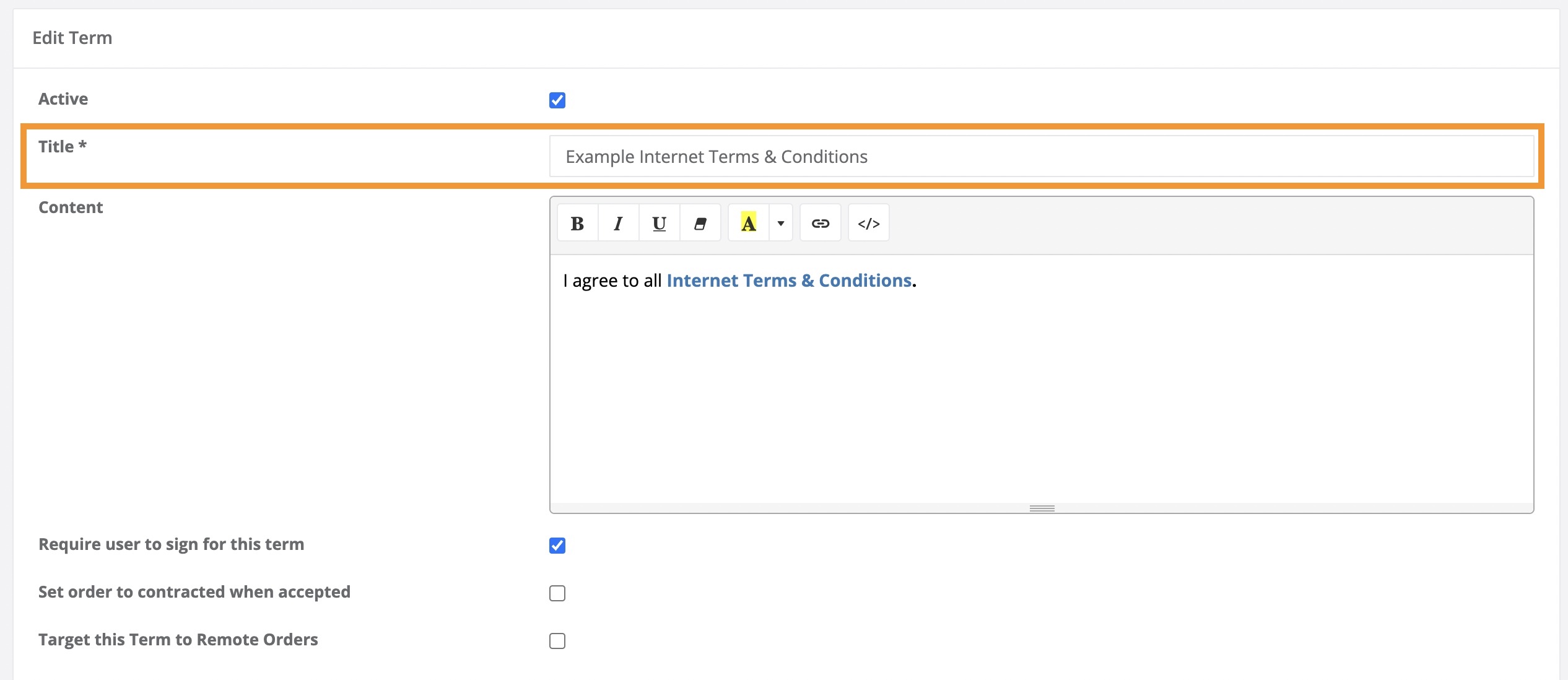Insert a hyperlink using the link icon

pyautogui.click(x=820, y=223)
